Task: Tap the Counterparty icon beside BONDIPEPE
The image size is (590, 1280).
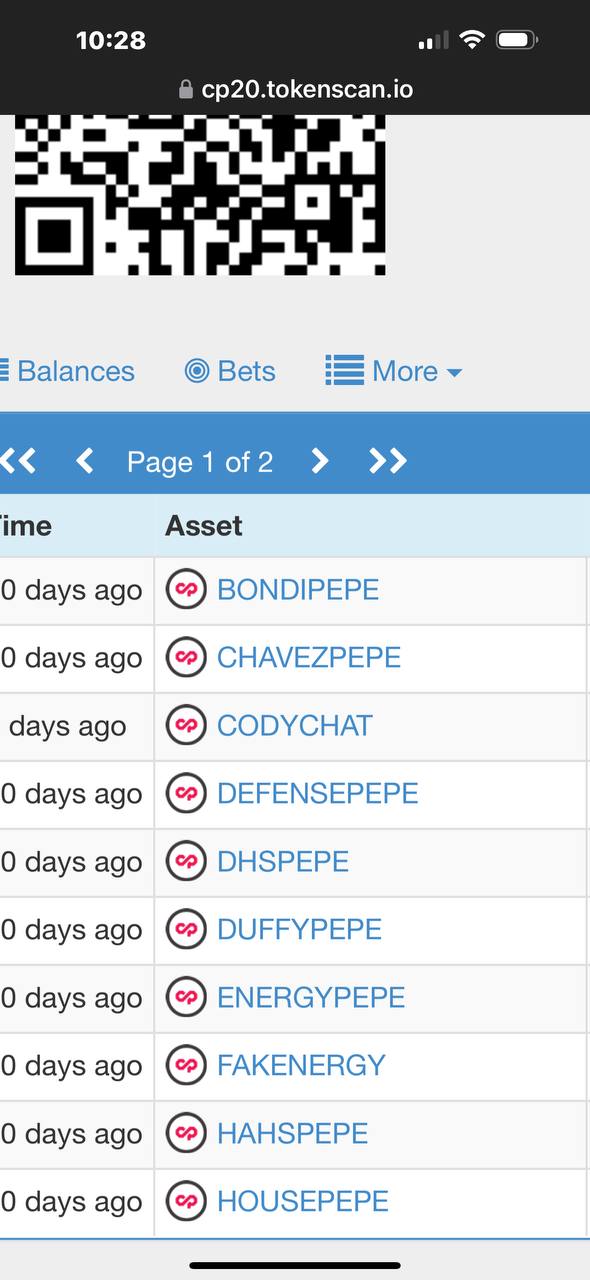Action: (x=186, y=589)
